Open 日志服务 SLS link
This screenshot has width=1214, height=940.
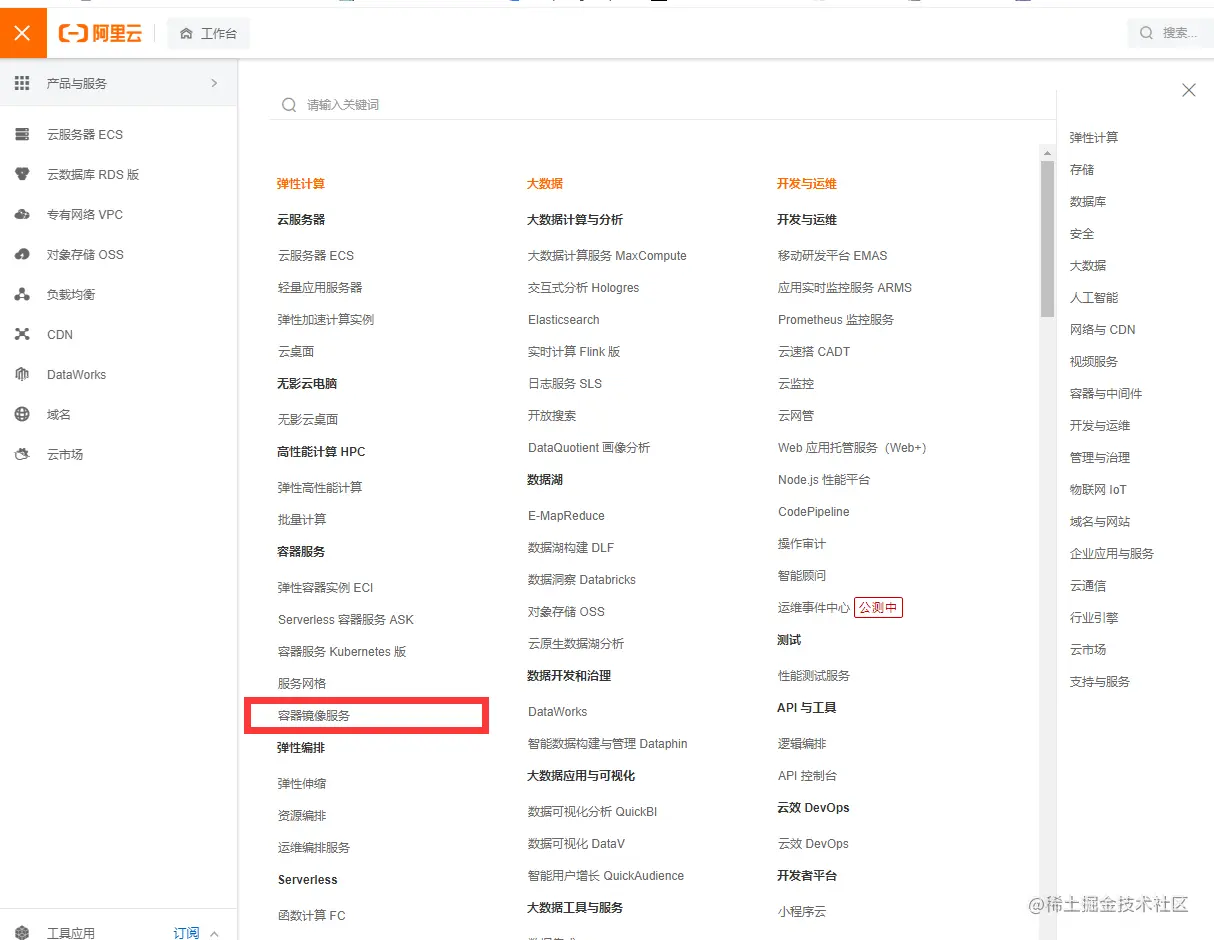[x=565, y=383]
